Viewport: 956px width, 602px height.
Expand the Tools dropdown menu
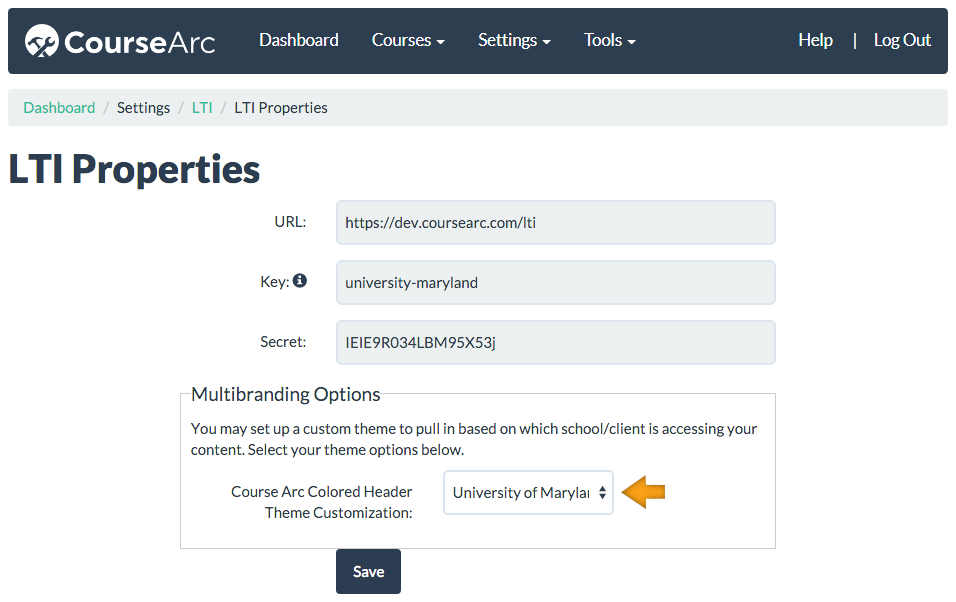[610, 40]
